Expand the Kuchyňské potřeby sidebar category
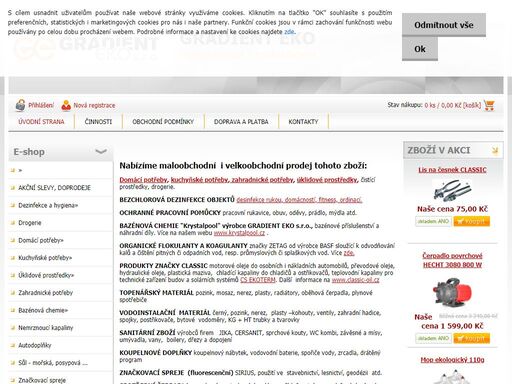Screen dimensions: 512x384 45,258
